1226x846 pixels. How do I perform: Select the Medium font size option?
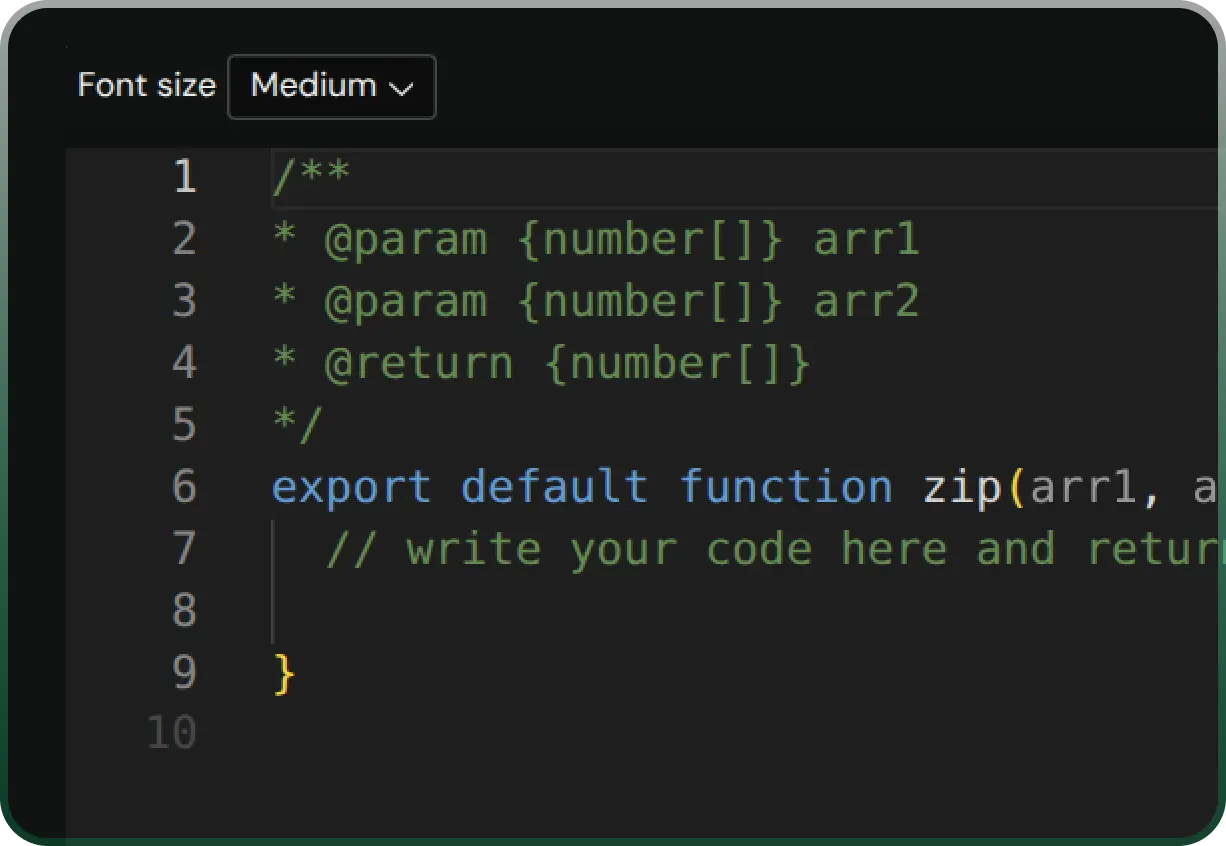click(311, 86)
